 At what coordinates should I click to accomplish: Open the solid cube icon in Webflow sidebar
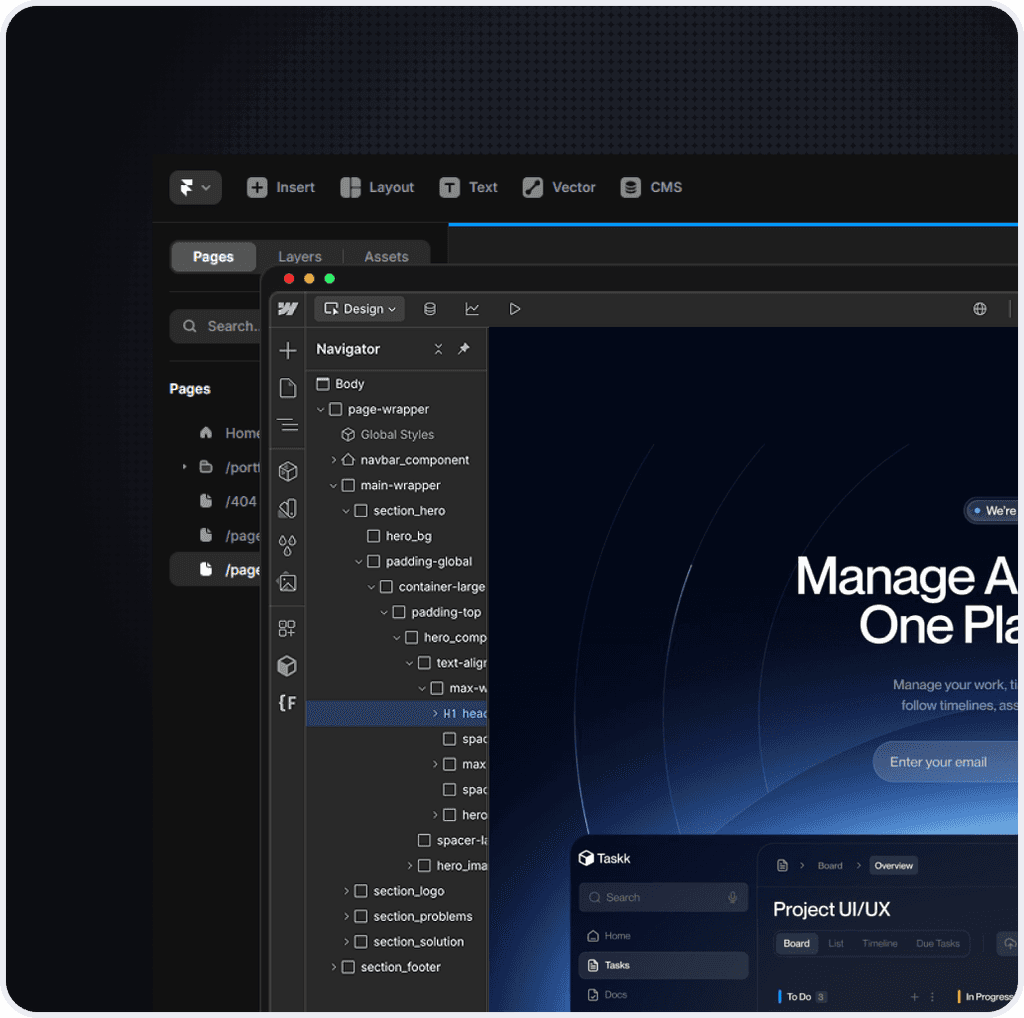tap(288, 666)
